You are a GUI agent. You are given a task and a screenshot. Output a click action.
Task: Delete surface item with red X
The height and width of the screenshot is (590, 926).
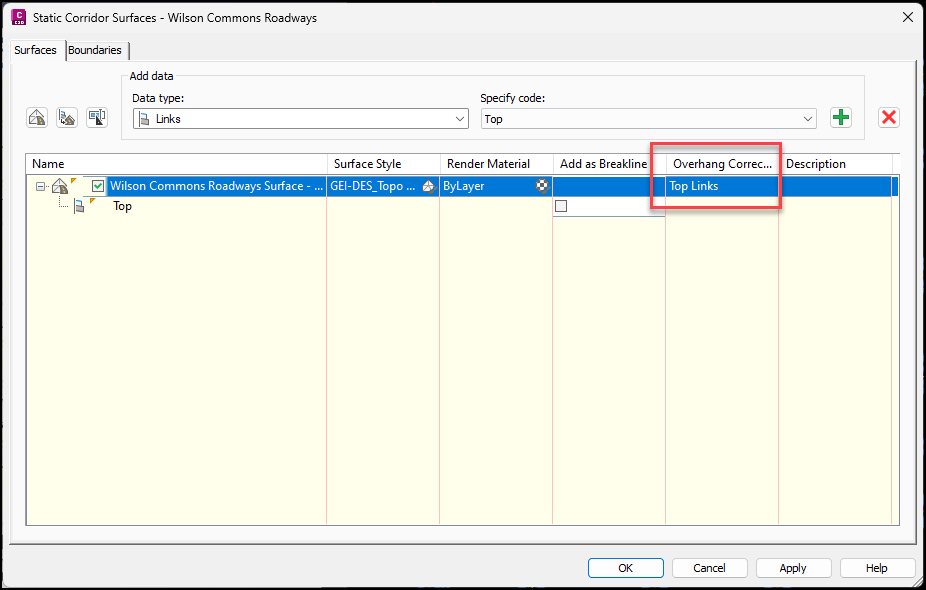888,118
